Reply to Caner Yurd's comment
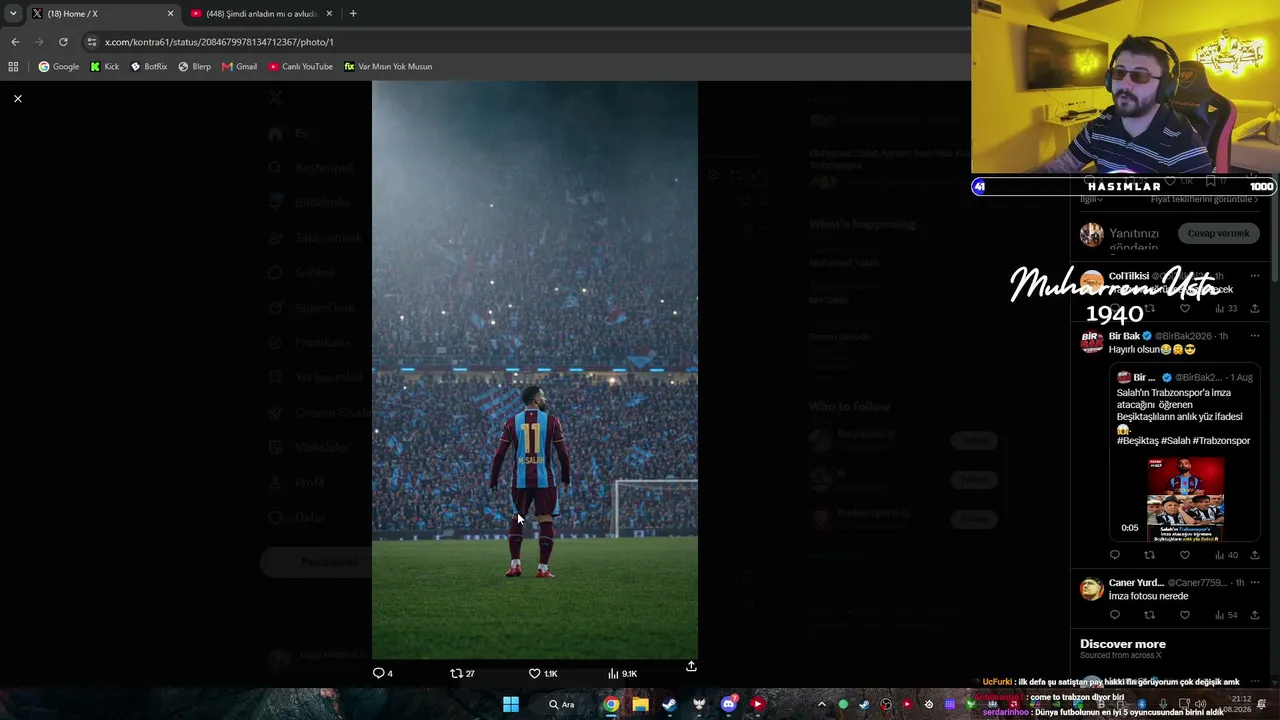This screenshot has width=1280, height=720. coord(1115,615)
